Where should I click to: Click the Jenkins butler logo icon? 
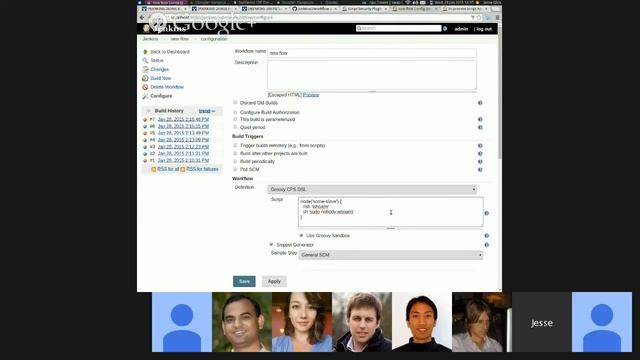click(146, 28)
